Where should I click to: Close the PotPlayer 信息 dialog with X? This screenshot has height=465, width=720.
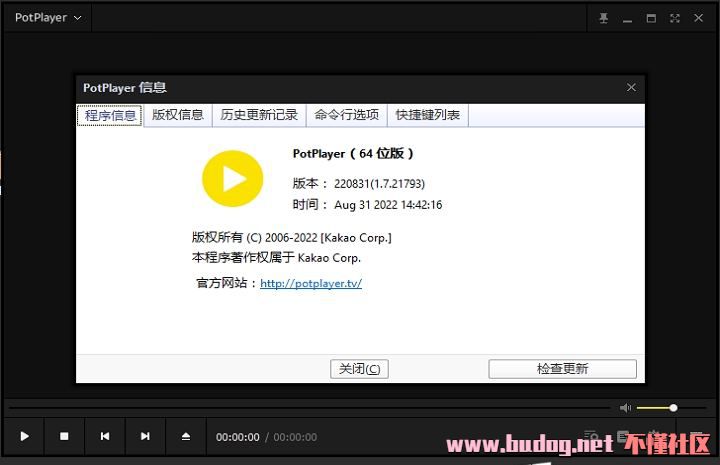(x=631, y=87)
